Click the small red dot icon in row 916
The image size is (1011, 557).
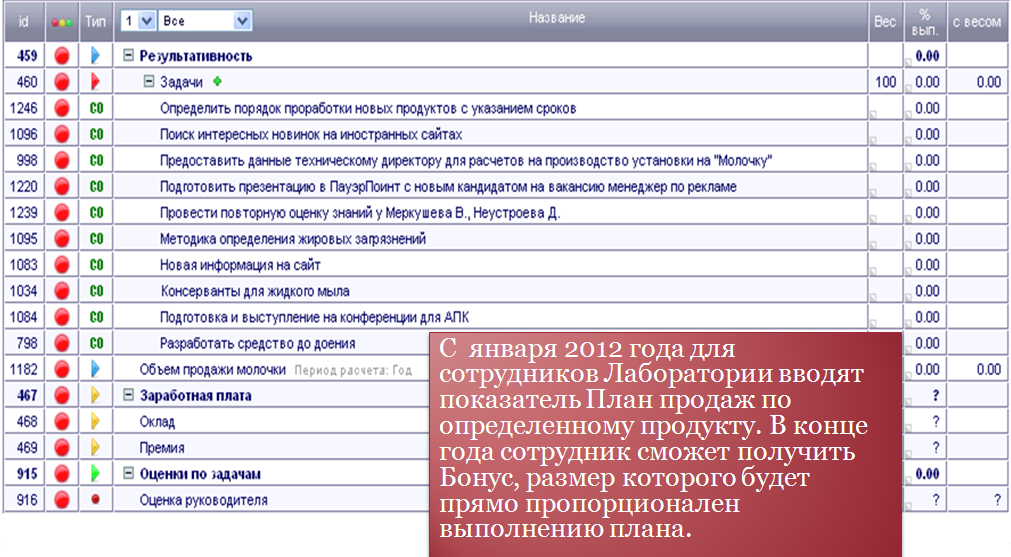tap(96, 499)
